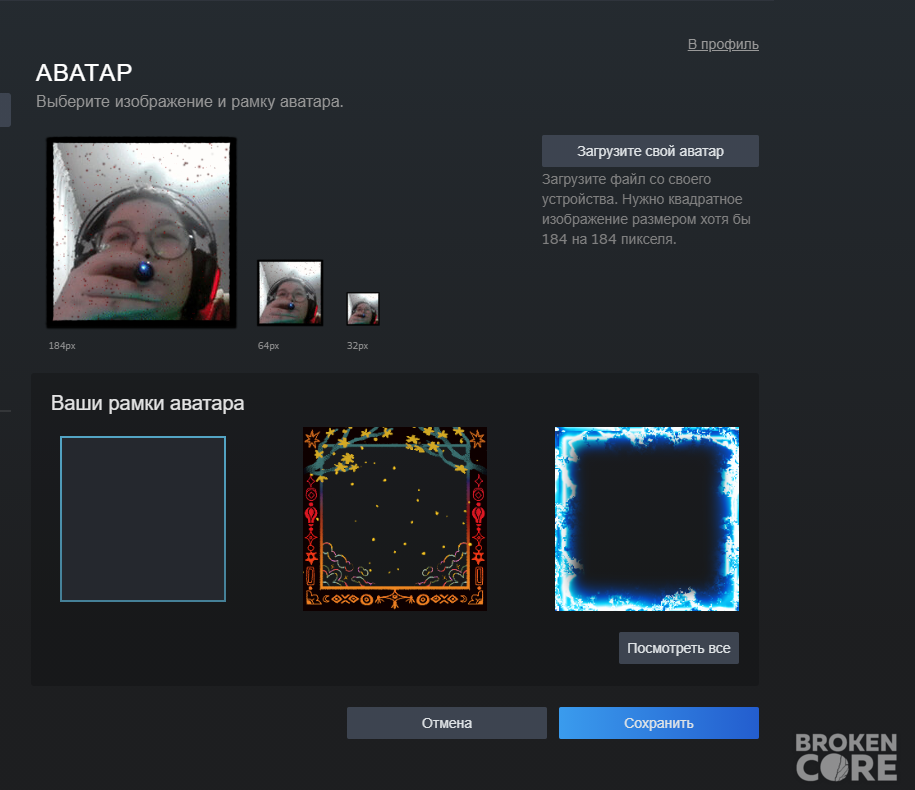Click the «Выберите изображение и рамку аватара.» subtitle
Image resolution: width=915 pixels, height=790 pixels.
coord(190,102)
